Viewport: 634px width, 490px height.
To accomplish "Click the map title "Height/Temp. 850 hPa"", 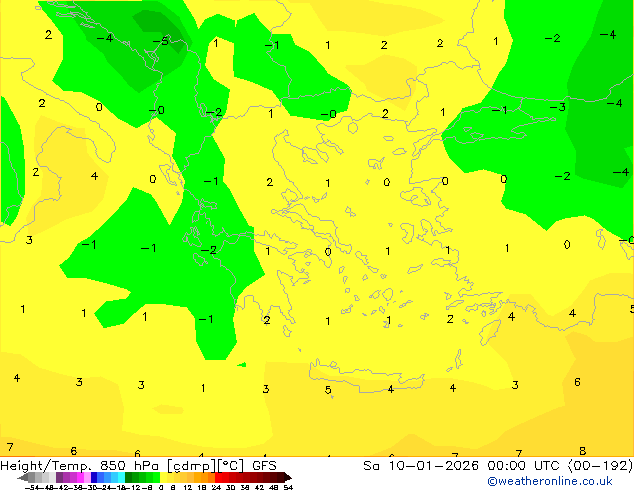I will pos(79,466).
